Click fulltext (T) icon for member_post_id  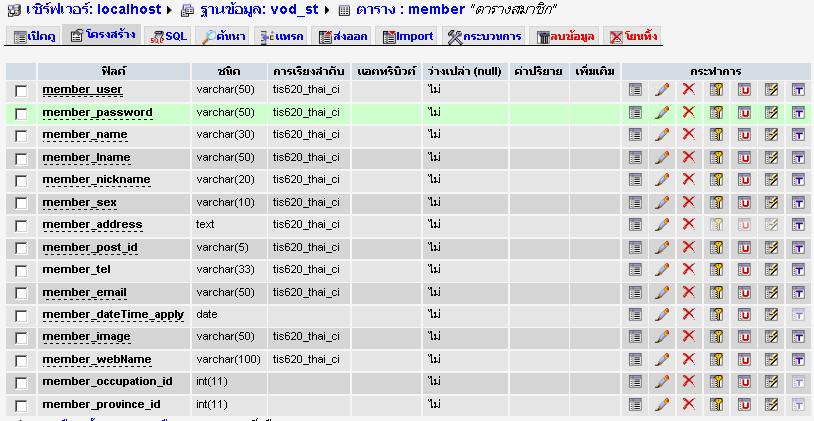coord(798,247)
